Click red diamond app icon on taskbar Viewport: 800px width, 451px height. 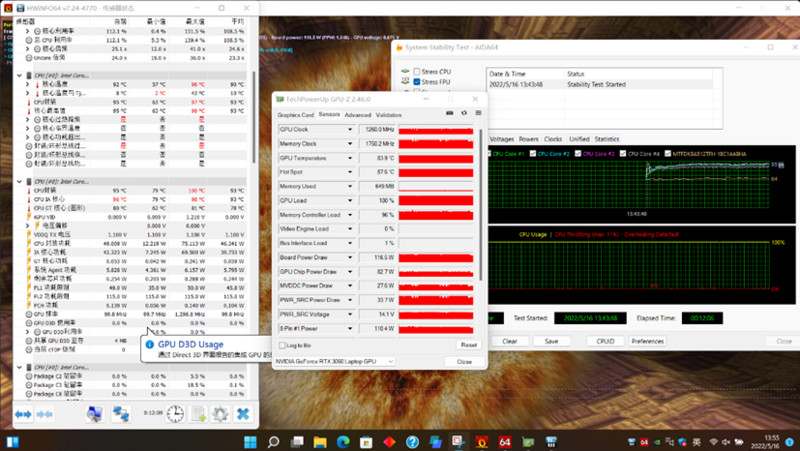click(x=389, y=441)
